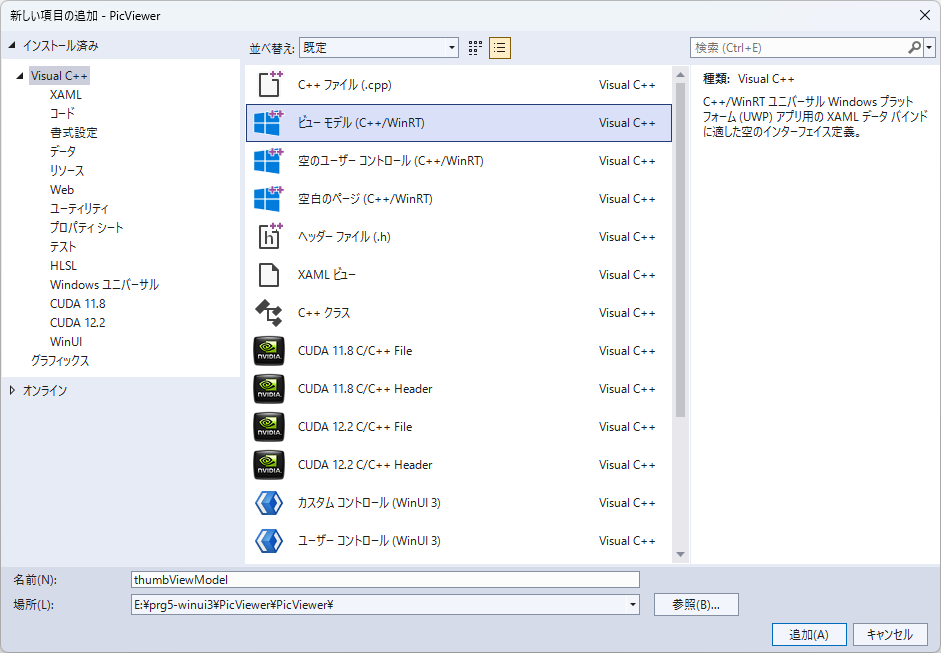Select the データ category
Screen dimensions: 941x653
[x=63, y=152]
